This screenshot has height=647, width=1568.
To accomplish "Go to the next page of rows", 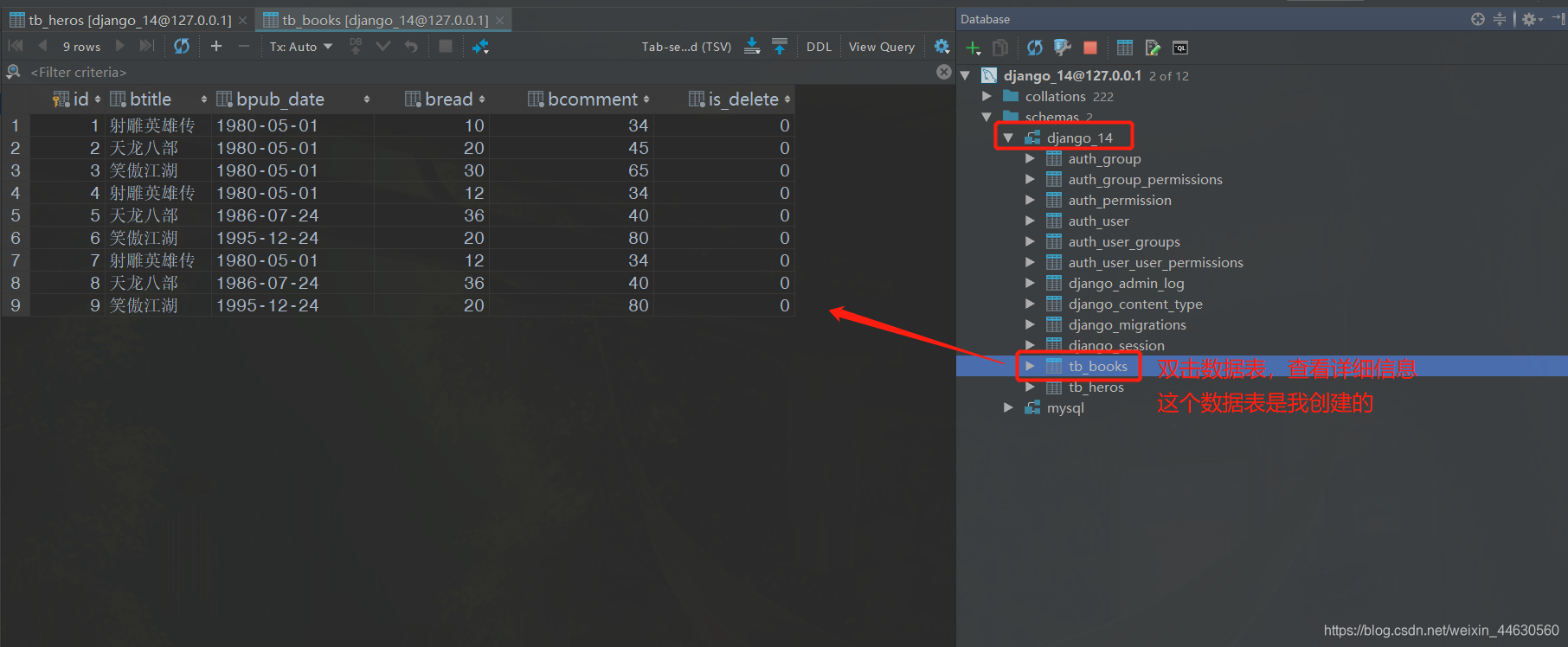I will [120, 46].
